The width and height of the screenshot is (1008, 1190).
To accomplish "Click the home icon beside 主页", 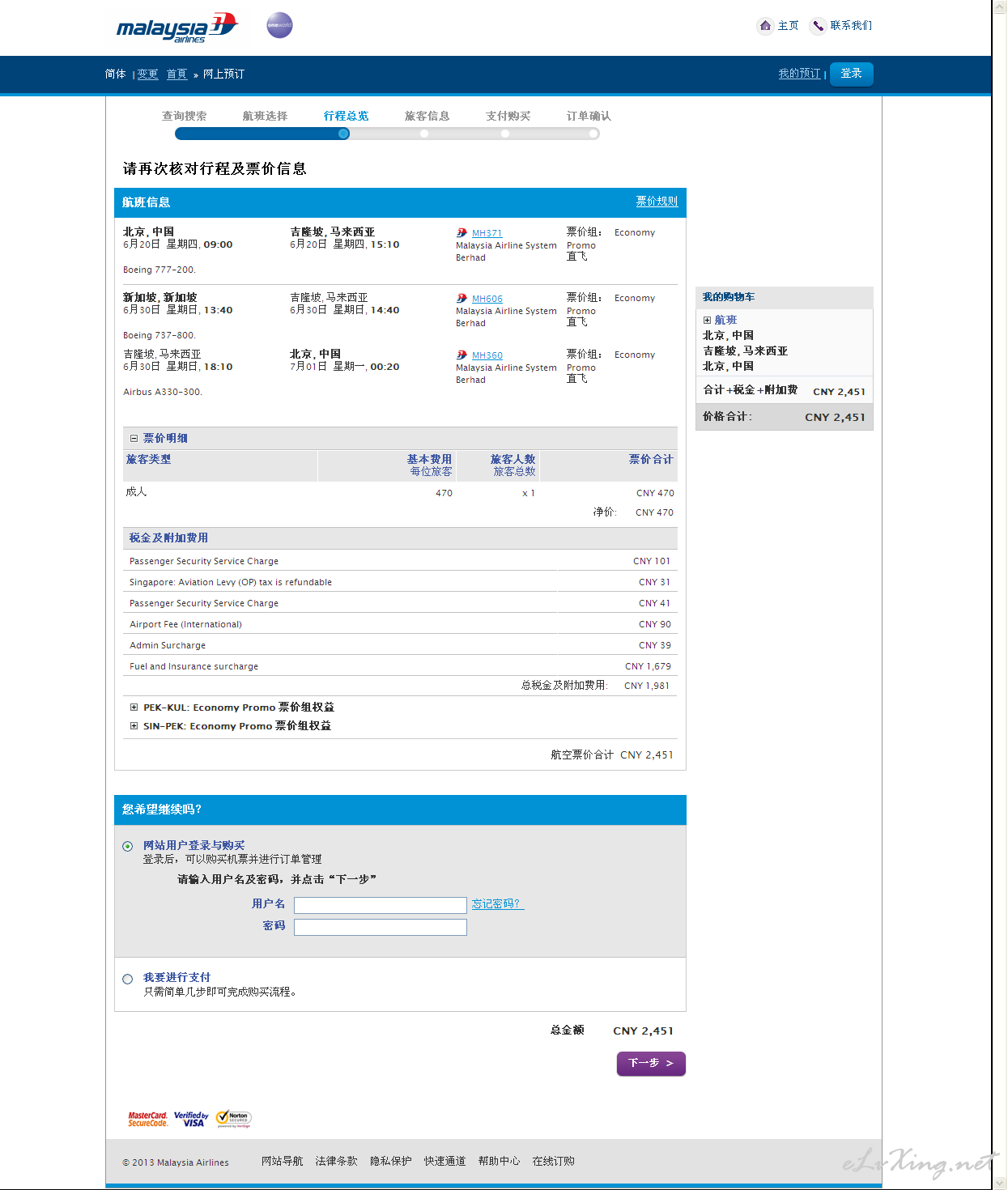I will point(765,26).
